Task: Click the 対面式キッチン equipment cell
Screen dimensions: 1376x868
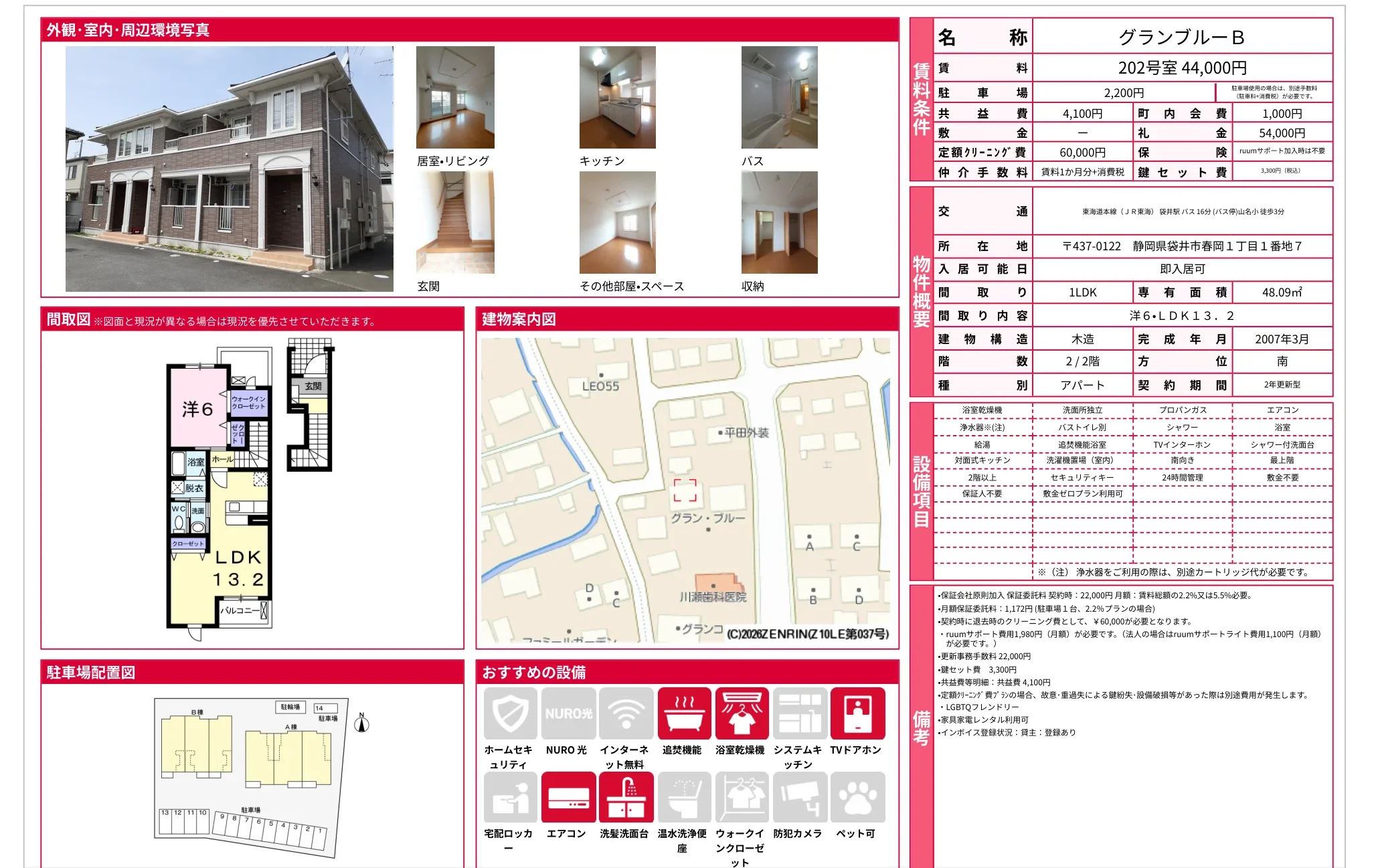Action: coord(982,460)
